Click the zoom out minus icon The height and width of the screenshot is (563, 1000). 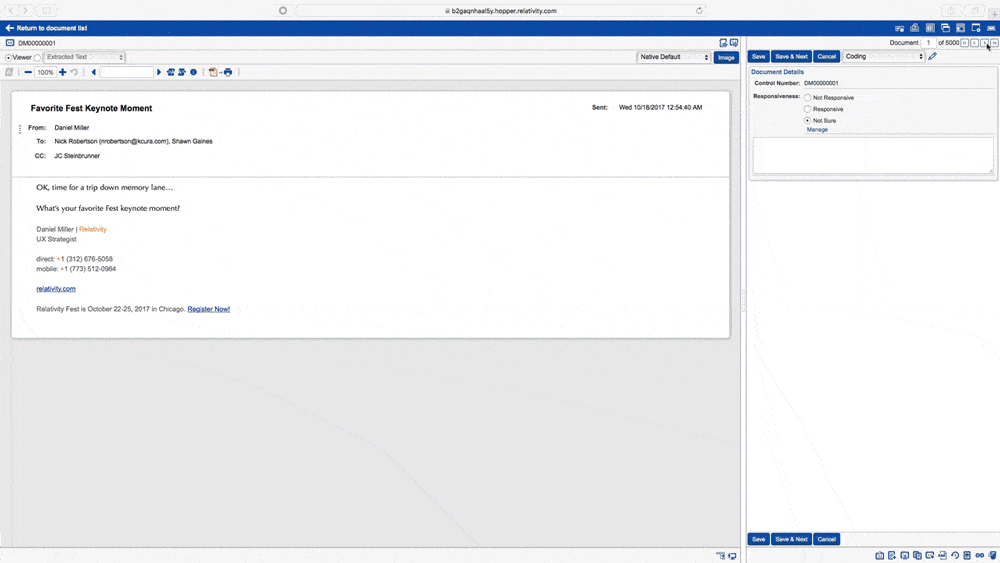click(x=27, y=72)
